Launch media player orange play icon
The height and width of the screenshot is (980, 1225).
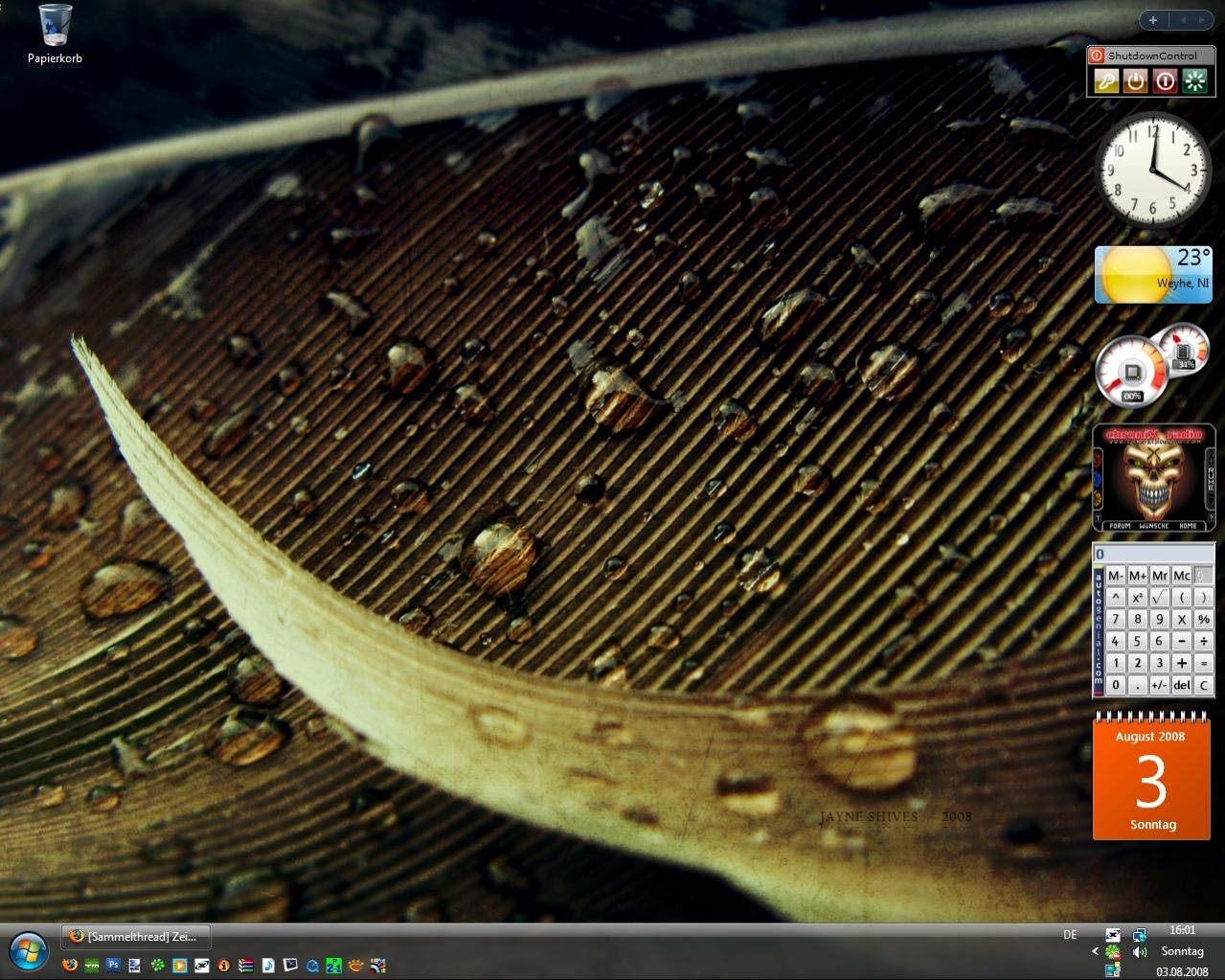[x=180, y=965]
